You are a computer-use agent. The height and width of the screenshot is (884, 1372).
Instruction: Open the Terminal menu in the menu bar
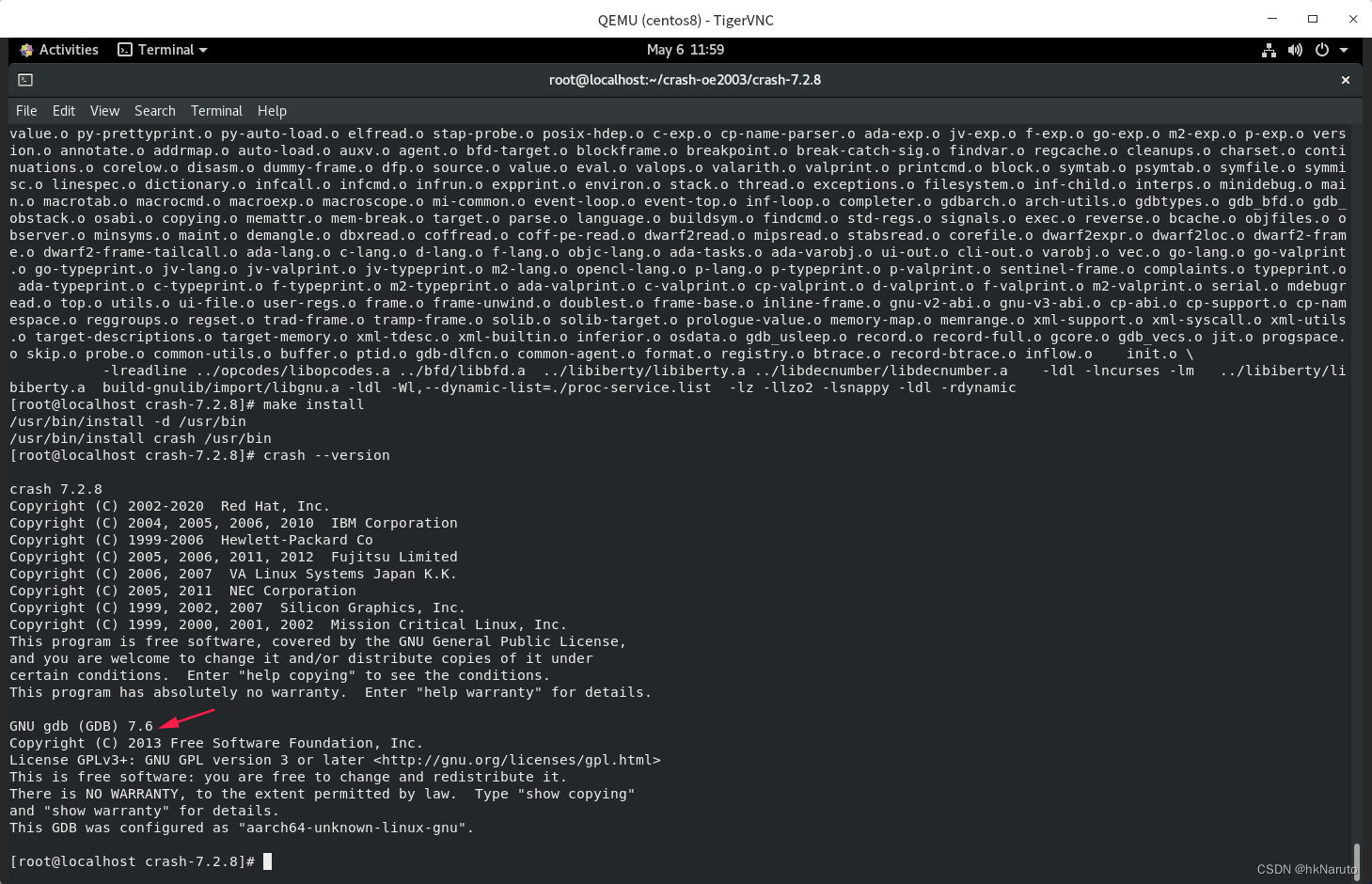tap(216, 110)
